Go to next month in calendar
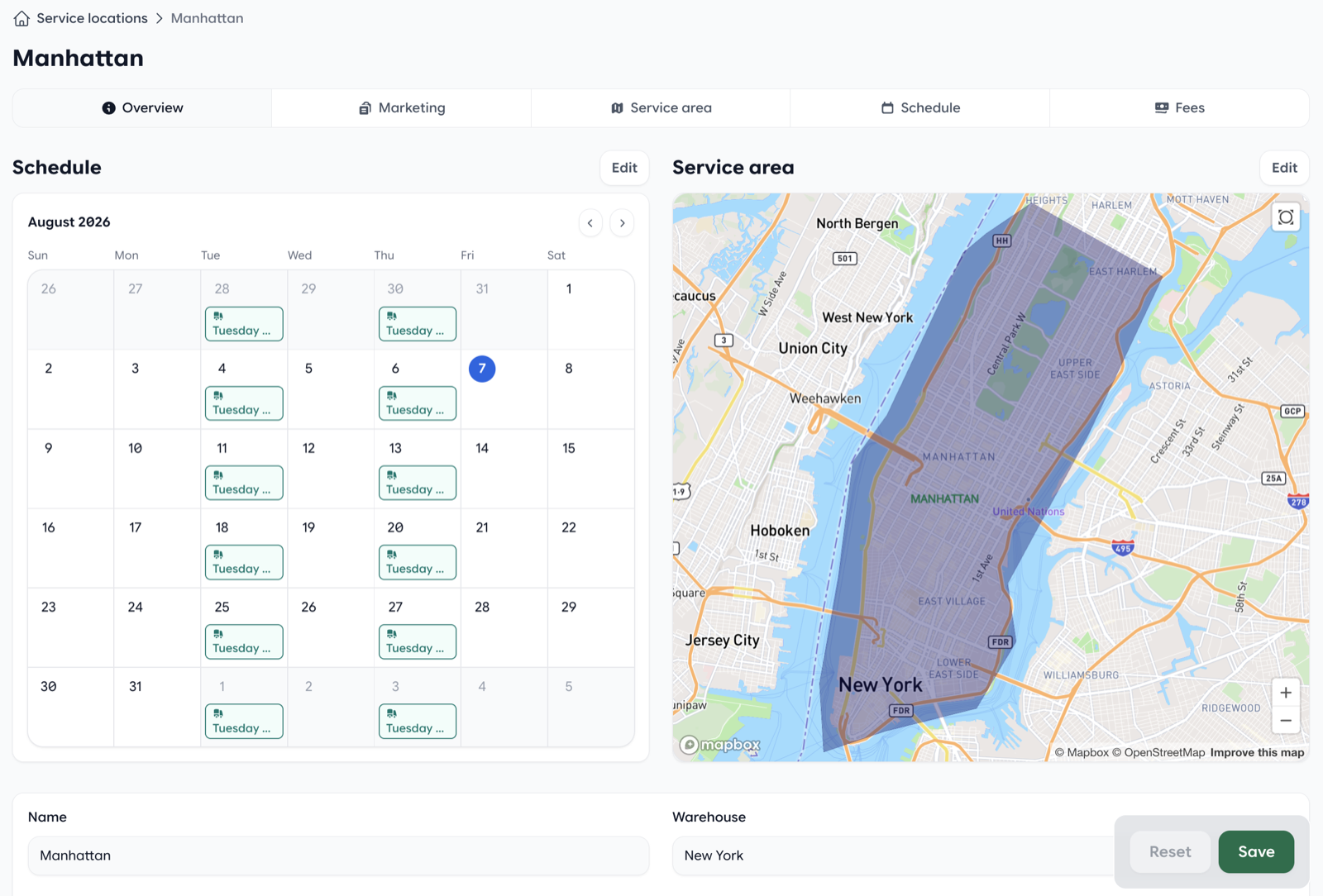 pos(623,223)
